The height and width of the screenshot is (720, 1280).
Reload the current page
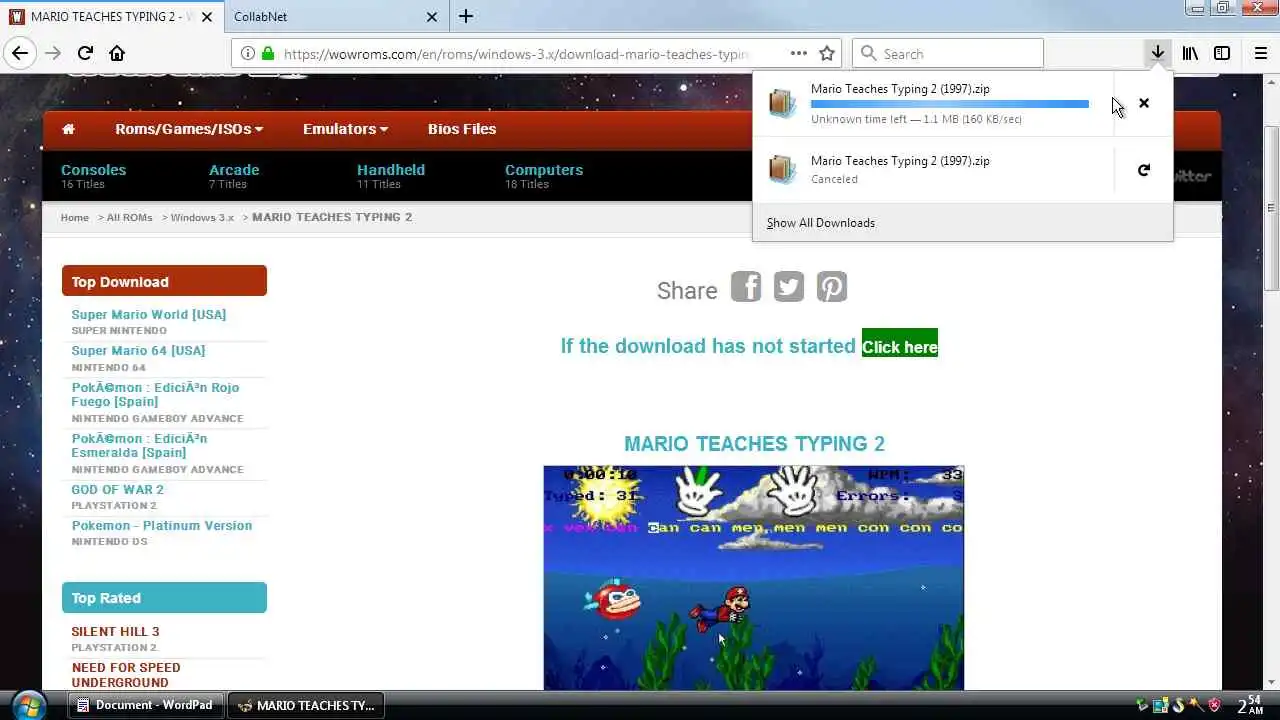click(85, 53)
